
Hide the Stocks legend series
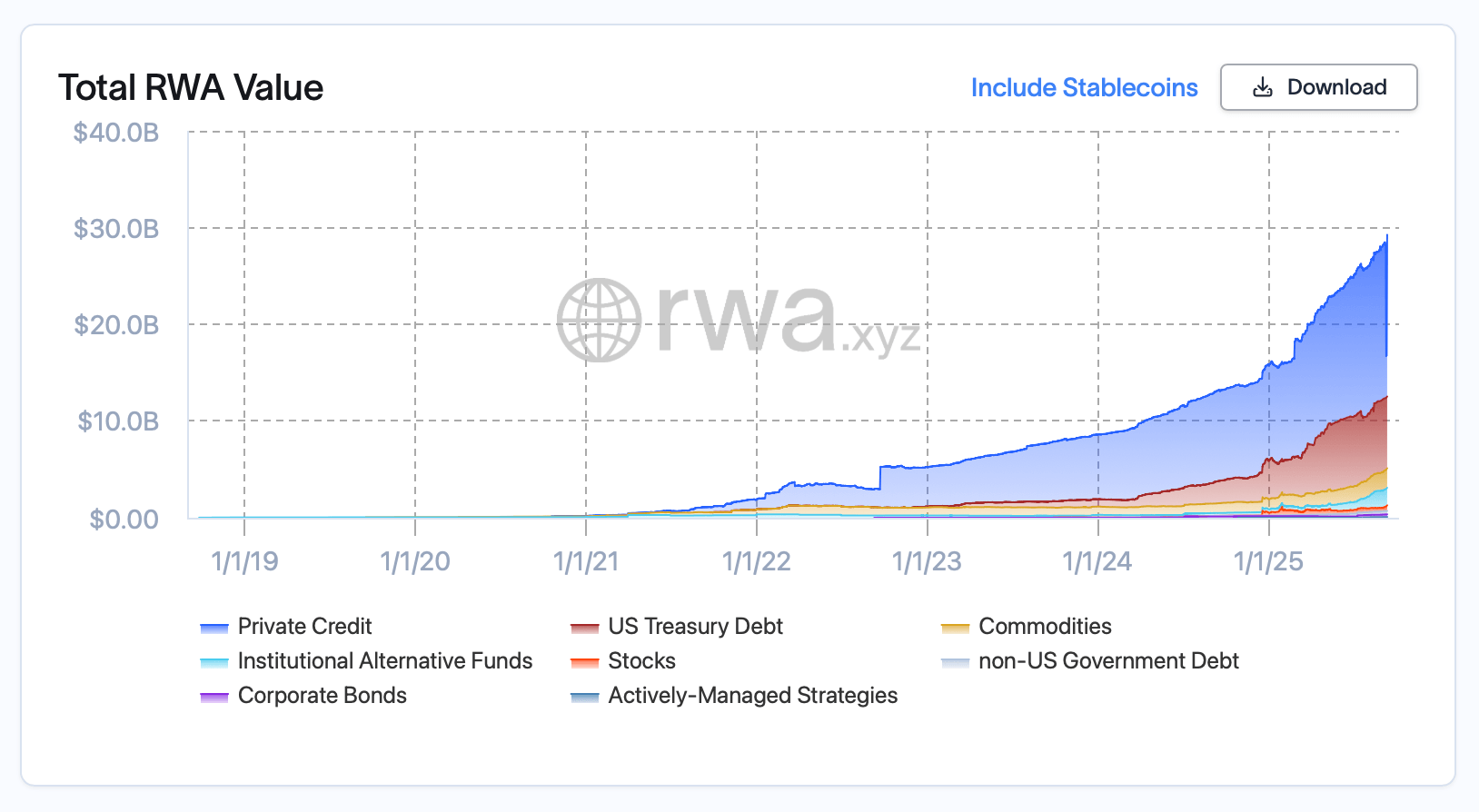pyautogui.click(x=641, y=661)
